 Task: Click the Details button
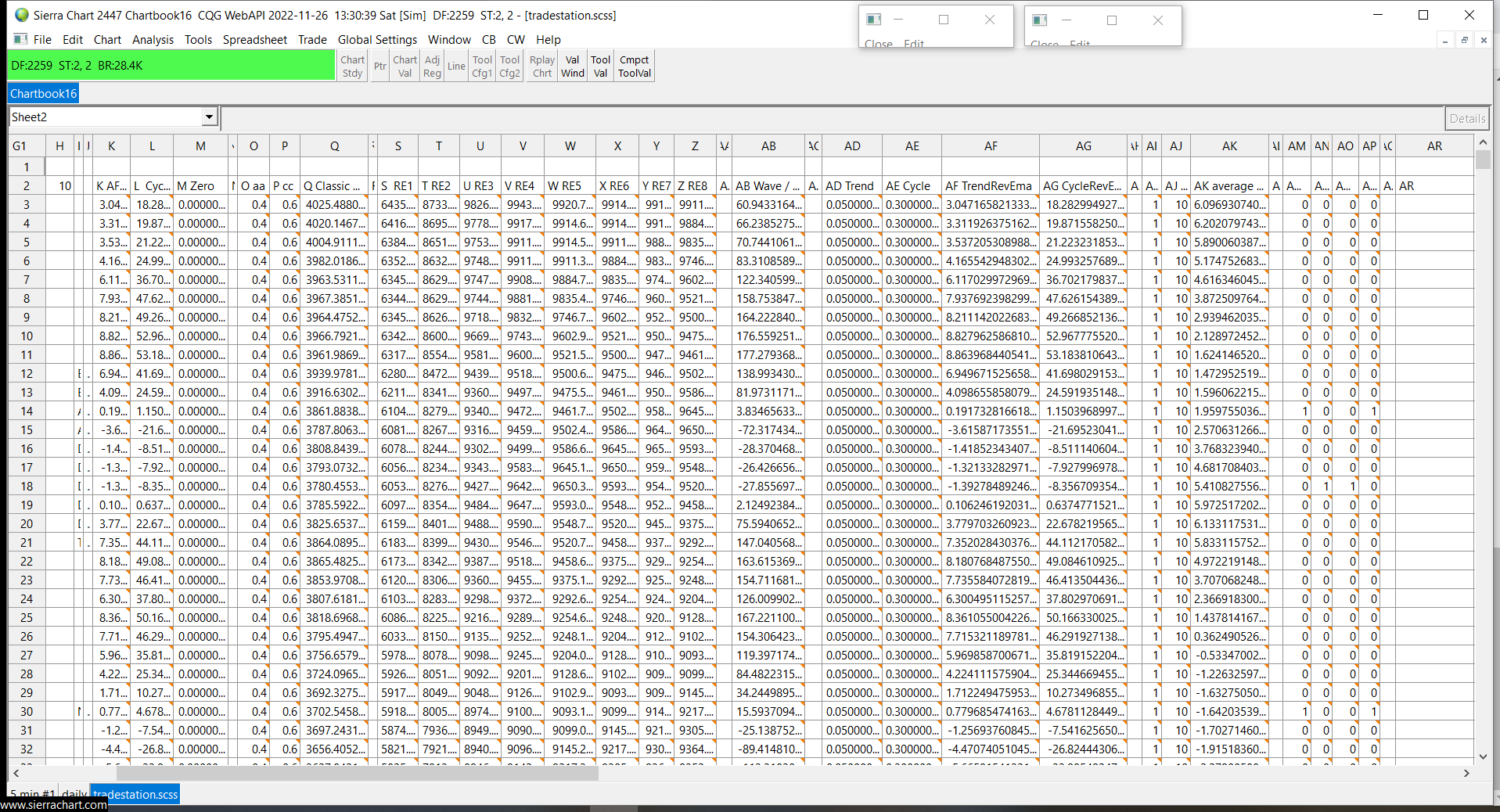pos(1466,118)
